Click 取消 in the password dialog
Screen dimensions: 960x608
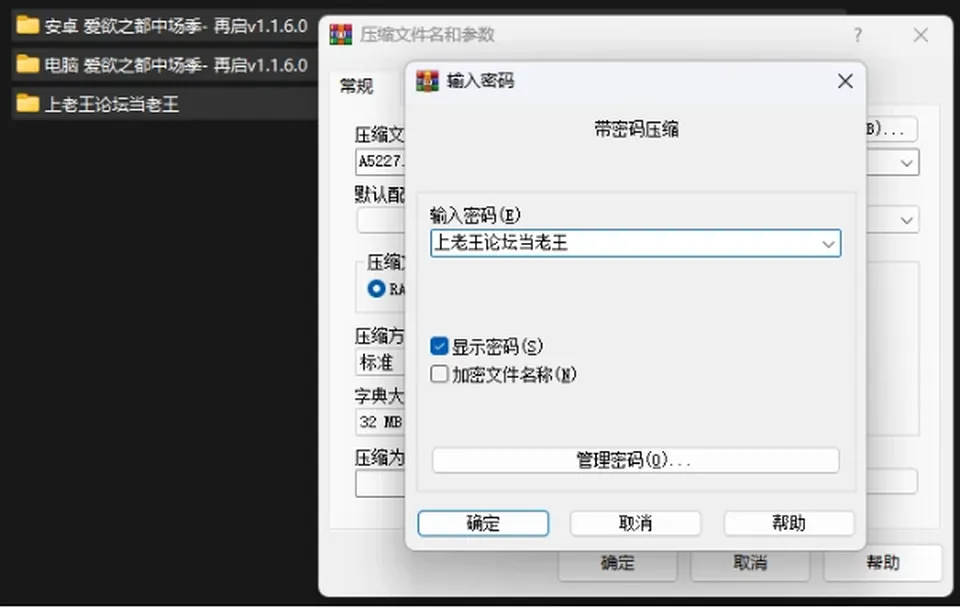tap(636, 524)
